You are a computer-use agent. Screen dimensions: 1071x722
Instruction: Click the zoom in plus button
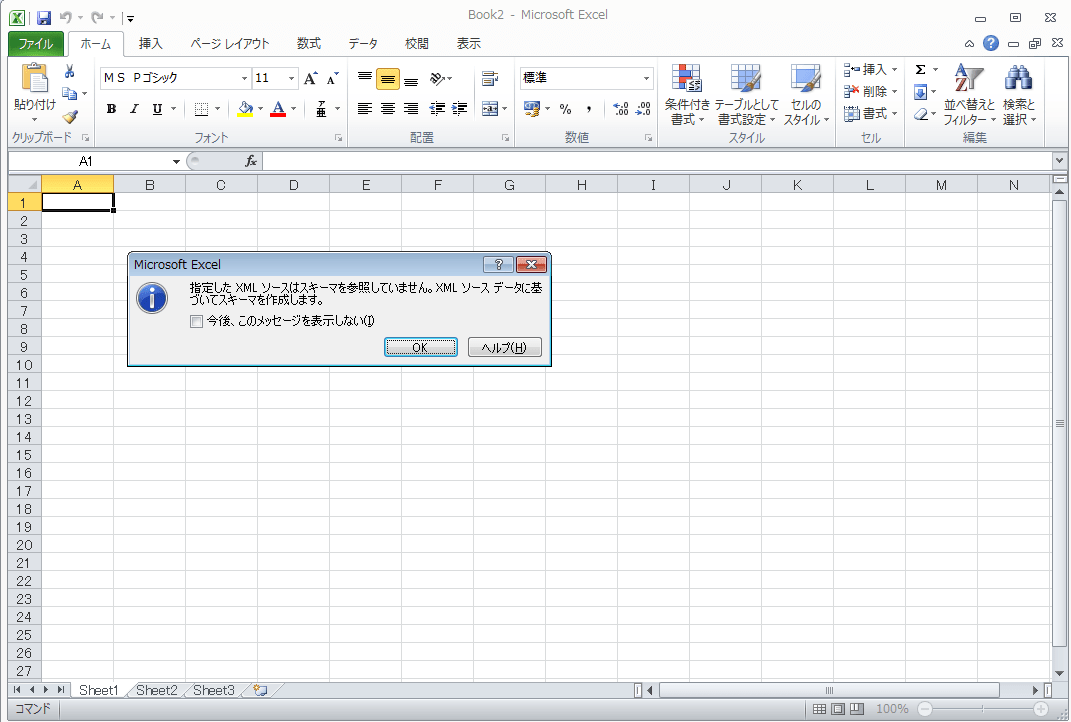[x=1041, y=709]
